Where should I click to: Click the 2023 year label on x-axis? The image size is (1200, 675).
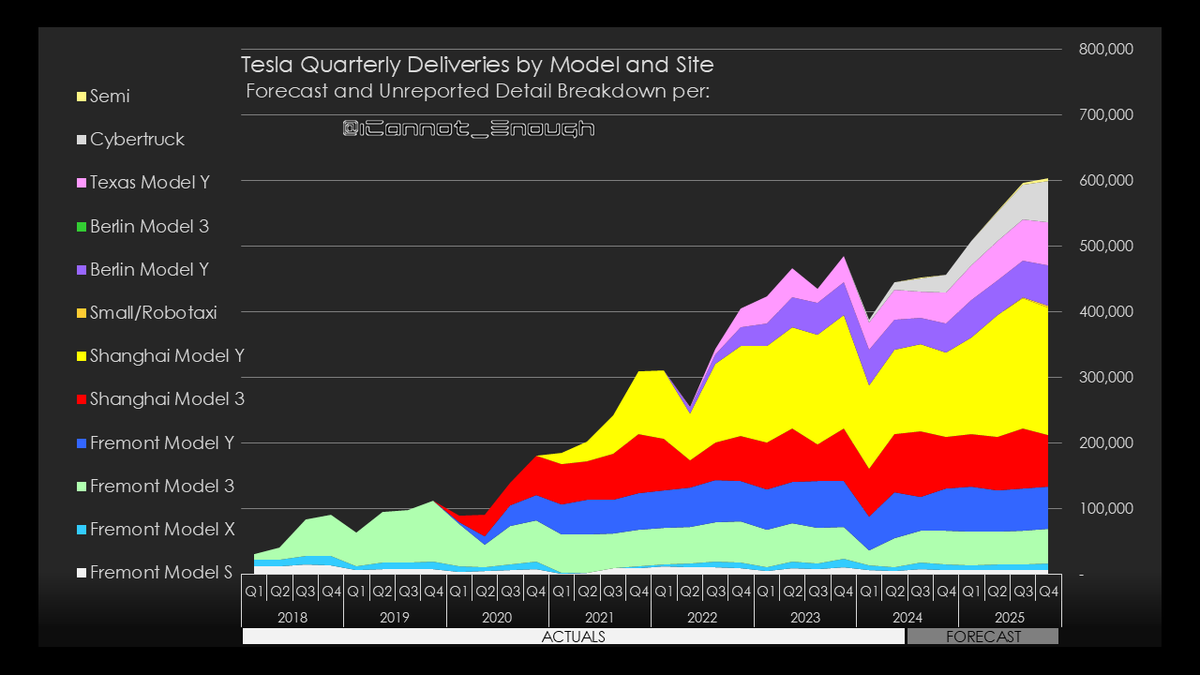[805, 617]
